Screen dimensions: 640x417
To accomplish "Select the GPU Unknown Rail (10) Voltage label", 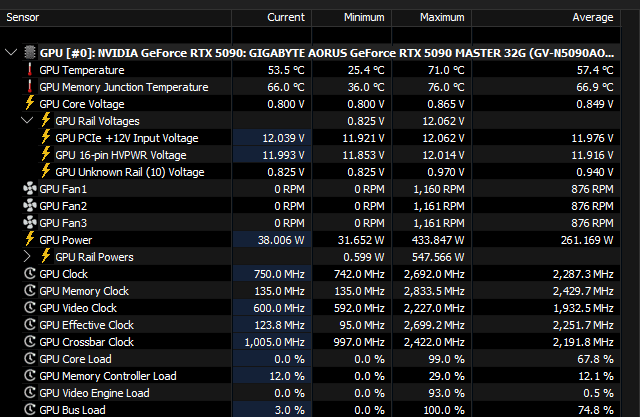I will point(130,172).
